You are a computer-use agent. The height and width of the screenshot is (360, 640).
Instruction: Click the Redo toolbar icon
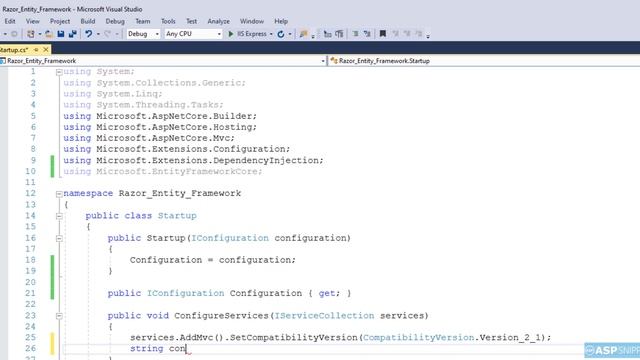(107, 34)
